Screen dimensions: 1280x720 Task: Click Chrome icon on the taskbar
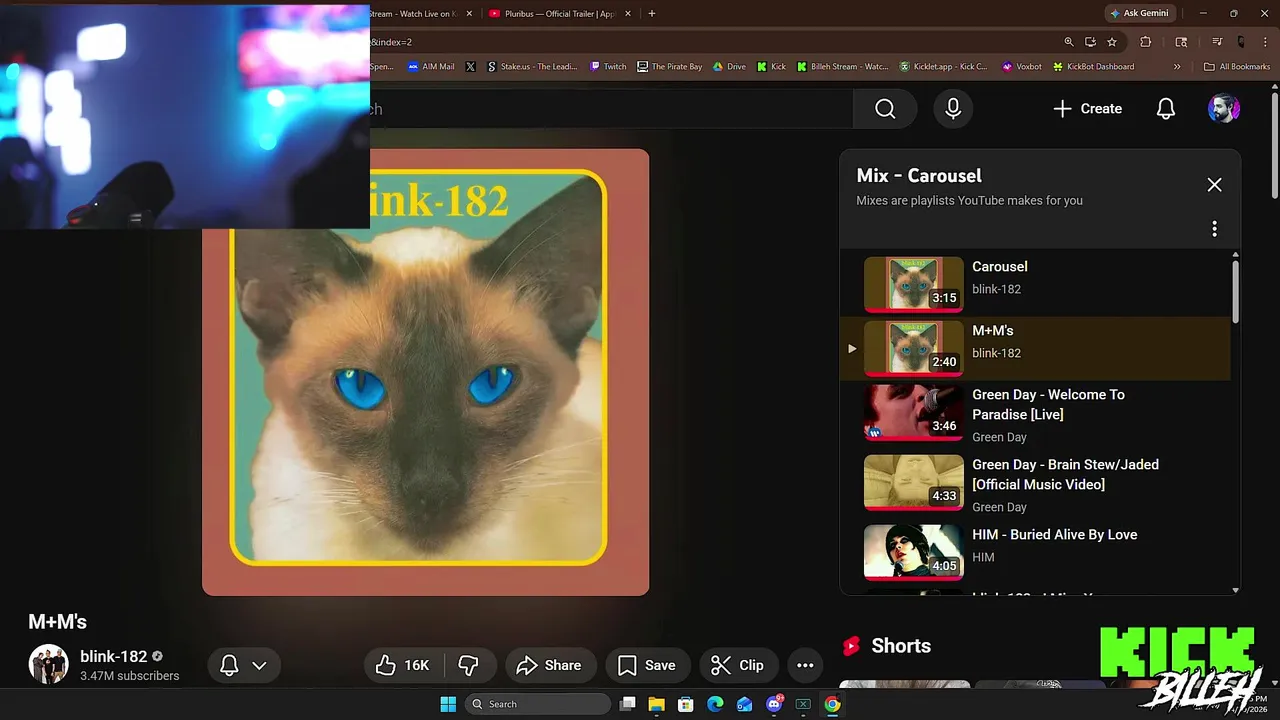(x=832, y=704)
